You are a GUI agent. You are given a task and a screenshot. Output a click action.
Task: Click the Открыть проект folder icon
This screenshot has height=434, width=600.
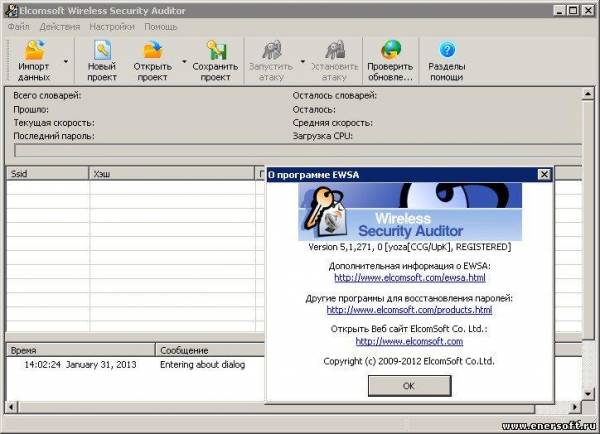153,50
